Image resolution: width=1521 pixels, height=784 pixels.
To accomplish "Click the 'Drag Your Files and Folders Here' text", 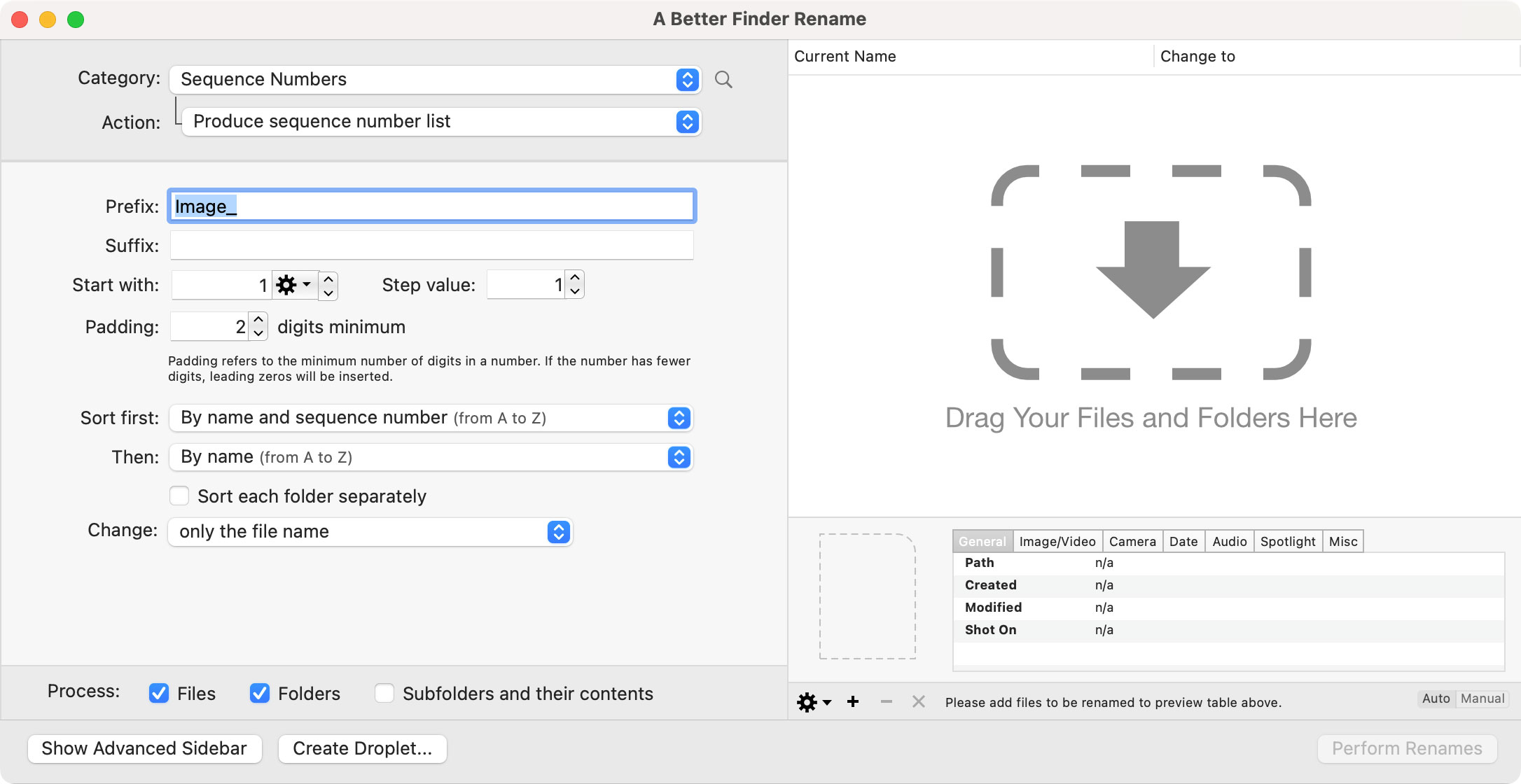I will pos(1151,418).
